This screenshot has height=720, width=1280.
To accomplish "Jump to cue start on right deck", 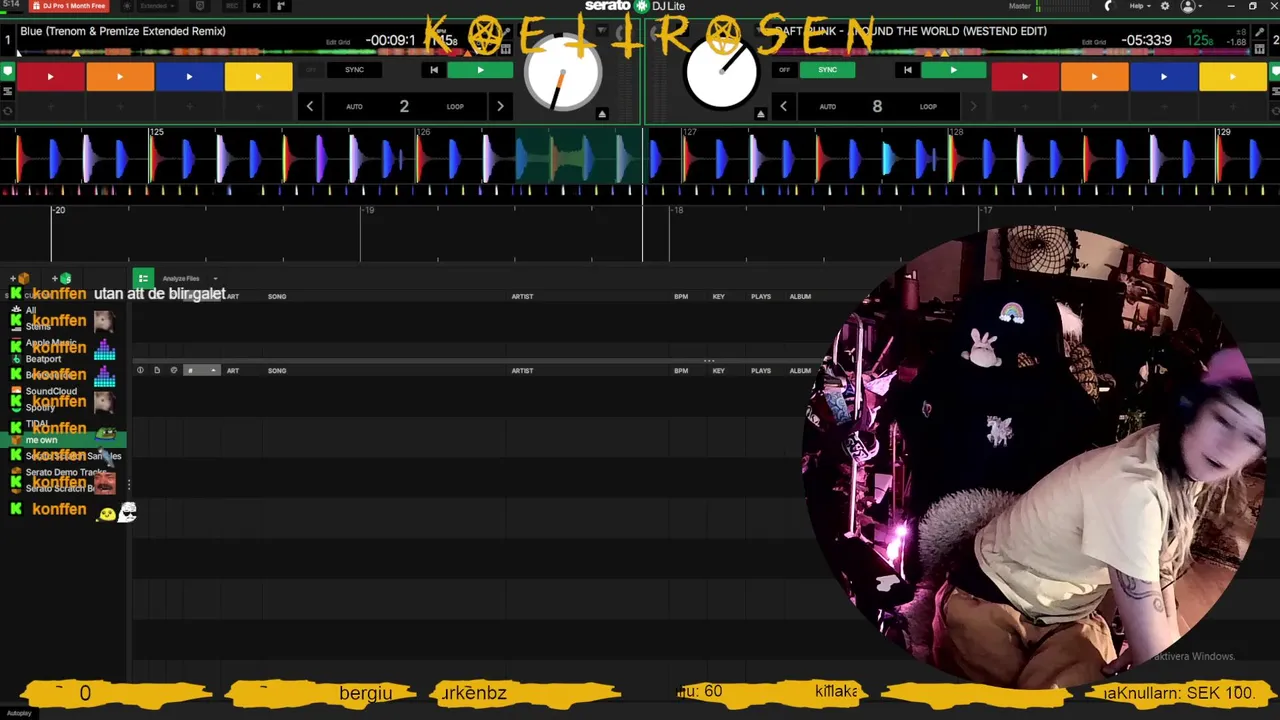I will pyautogui.click(x=907, y=70).
